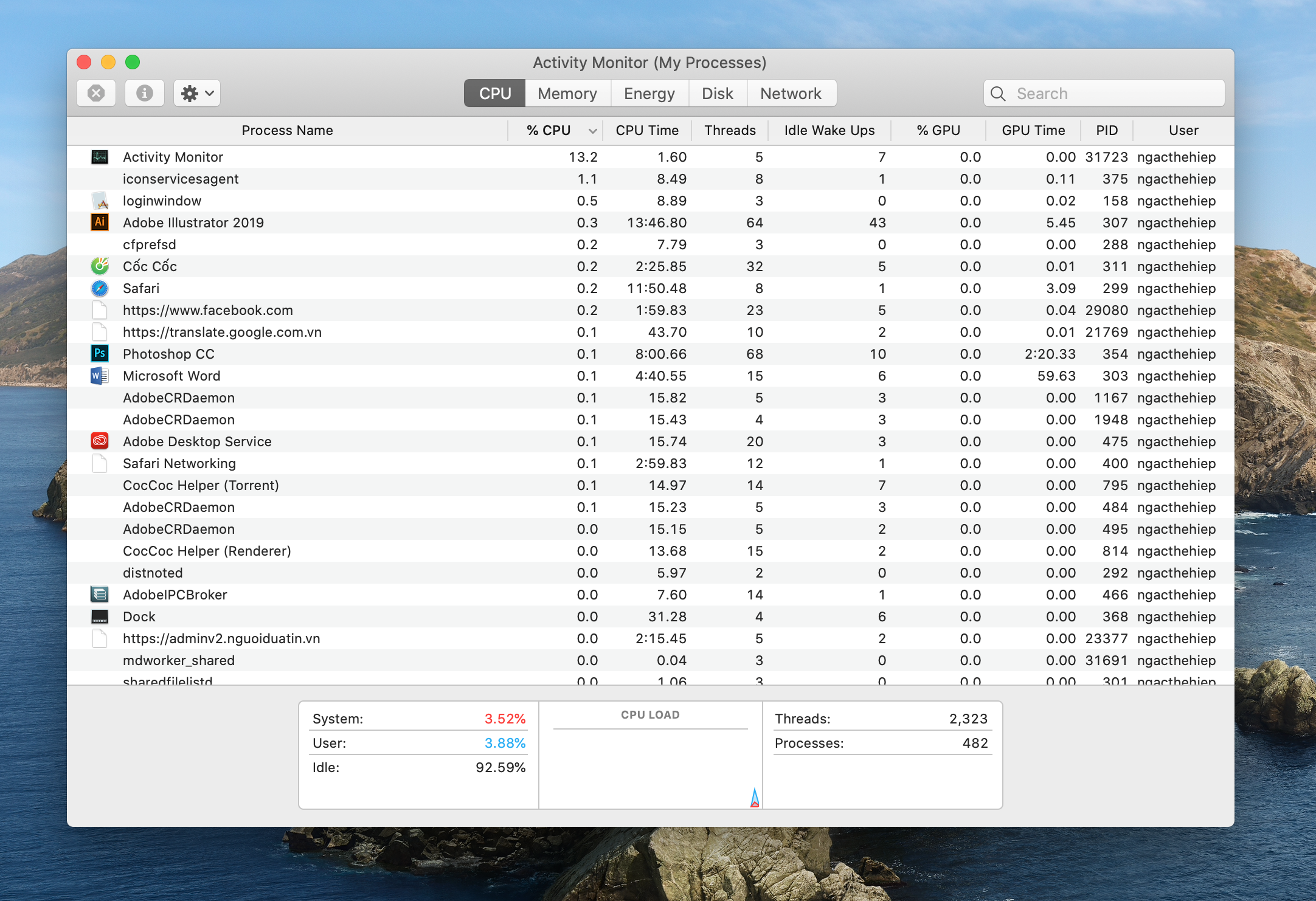Viewport: 1316px width, 901px height.
Task: Select the Adobe Desktop Service icon
Action: (x=100, y=441)
